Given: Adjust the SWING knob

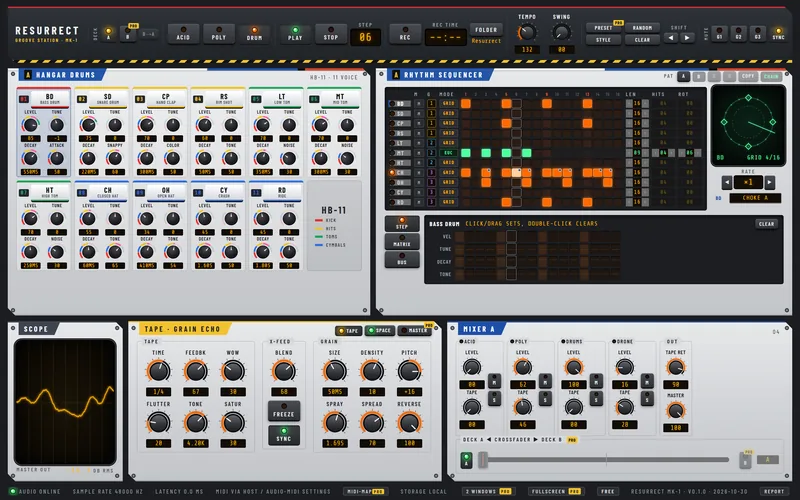Looking at the screenshot, I should (561, 33).
